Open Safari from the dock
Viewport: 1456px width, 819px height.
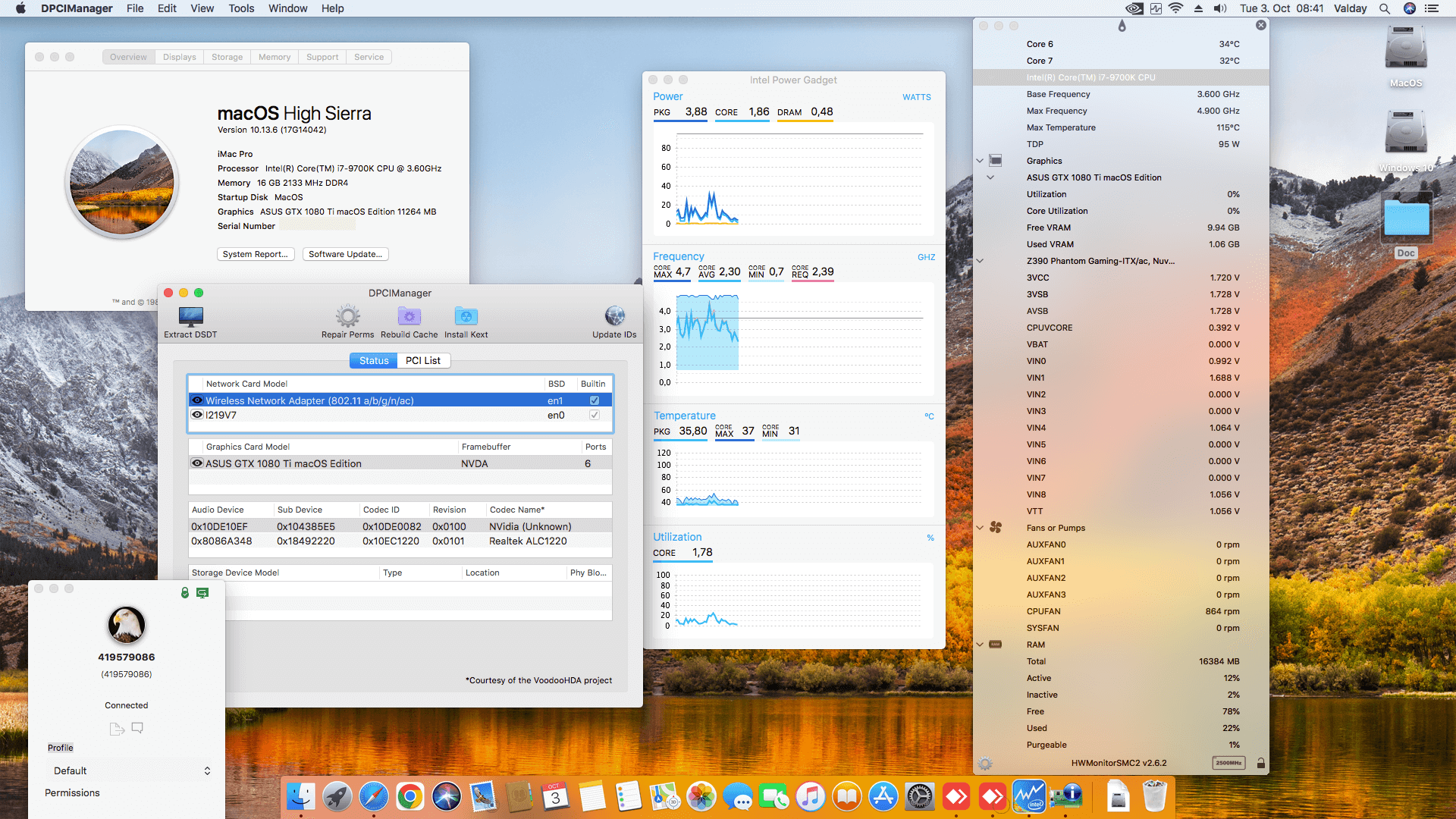pyautogui.click(x=373, y=796)
